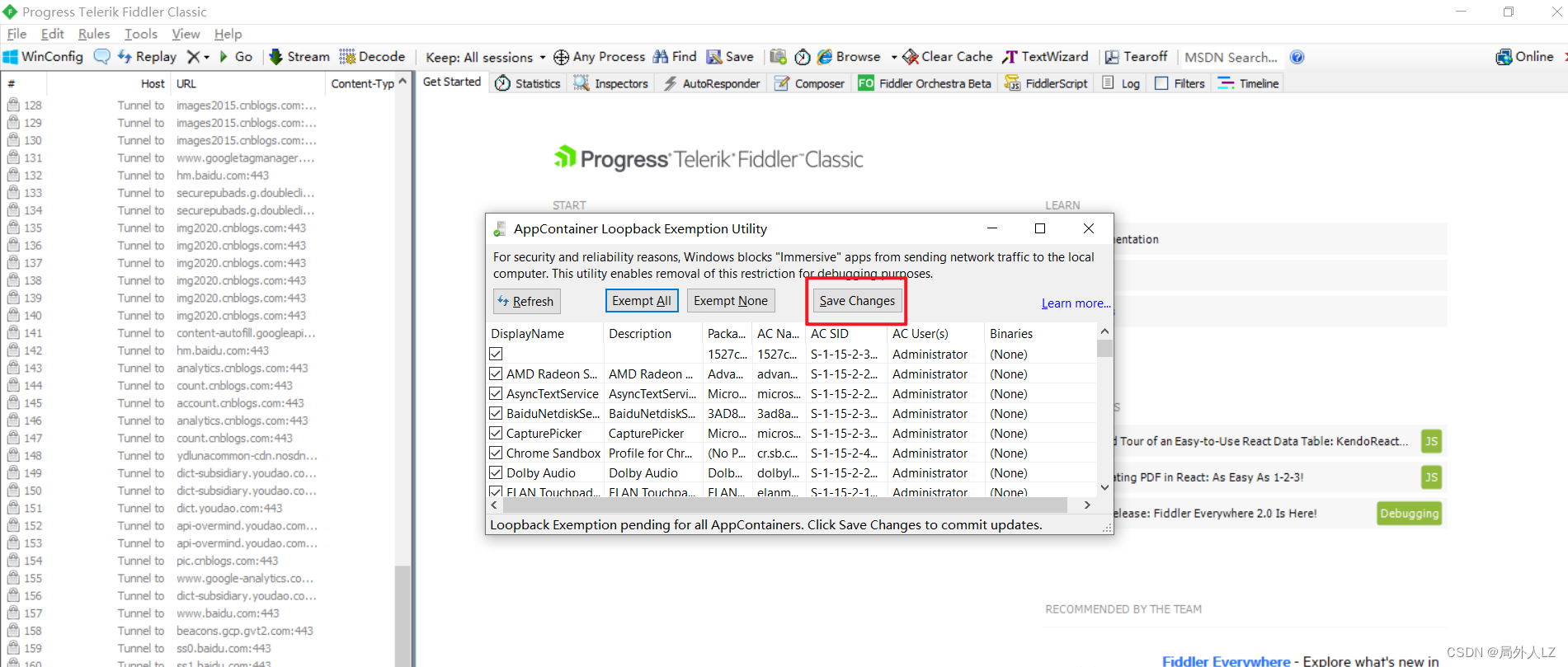1568x667 pixels.
Task: Click session list scroll-up arrow
Action: (x=403, y=82)
